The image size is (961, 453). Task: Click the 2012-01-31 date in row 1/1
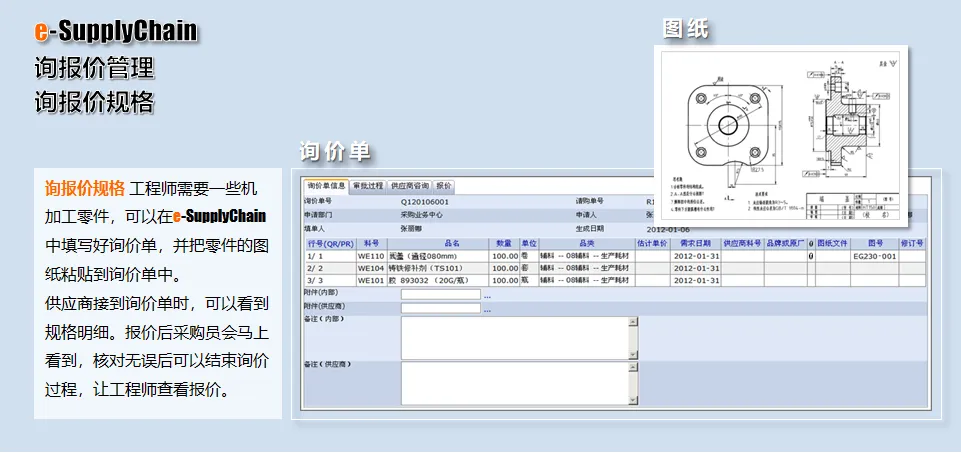(x=696, y=256)
